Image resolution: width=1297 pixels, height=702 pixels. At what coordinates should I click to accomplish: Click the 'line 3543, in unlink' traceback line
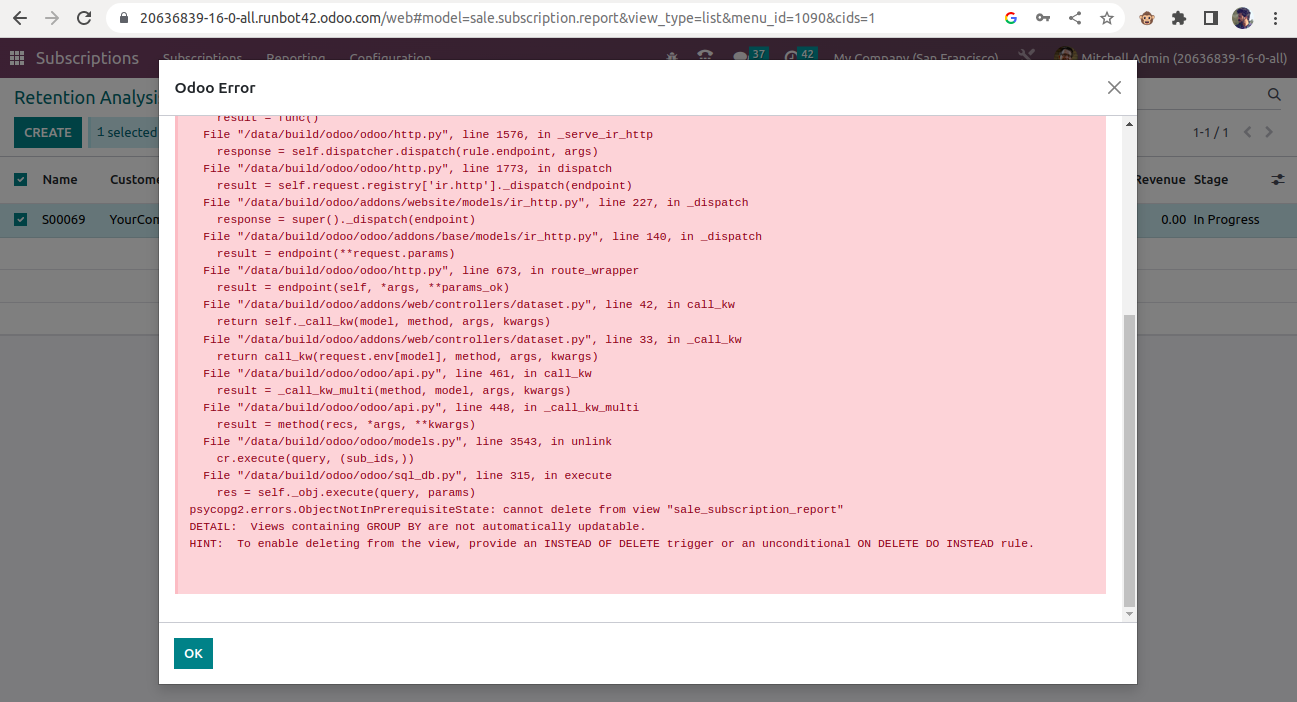(x=407, y=442)
